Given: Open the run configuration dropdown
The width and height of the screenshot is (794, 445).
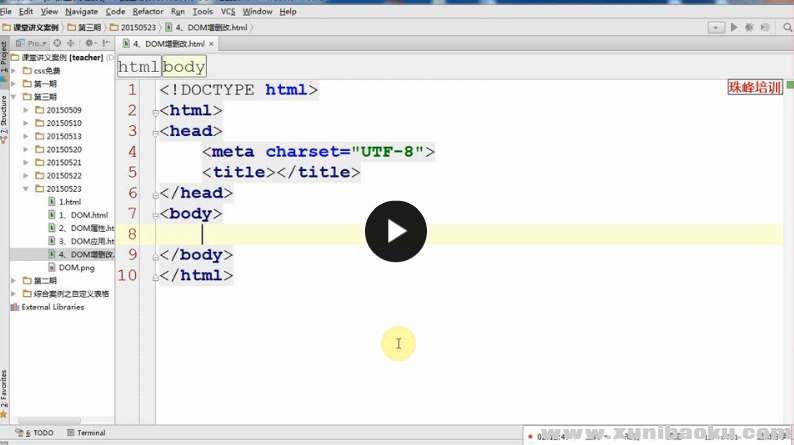Looking at the screenshot, I should [x=716, y=27].
